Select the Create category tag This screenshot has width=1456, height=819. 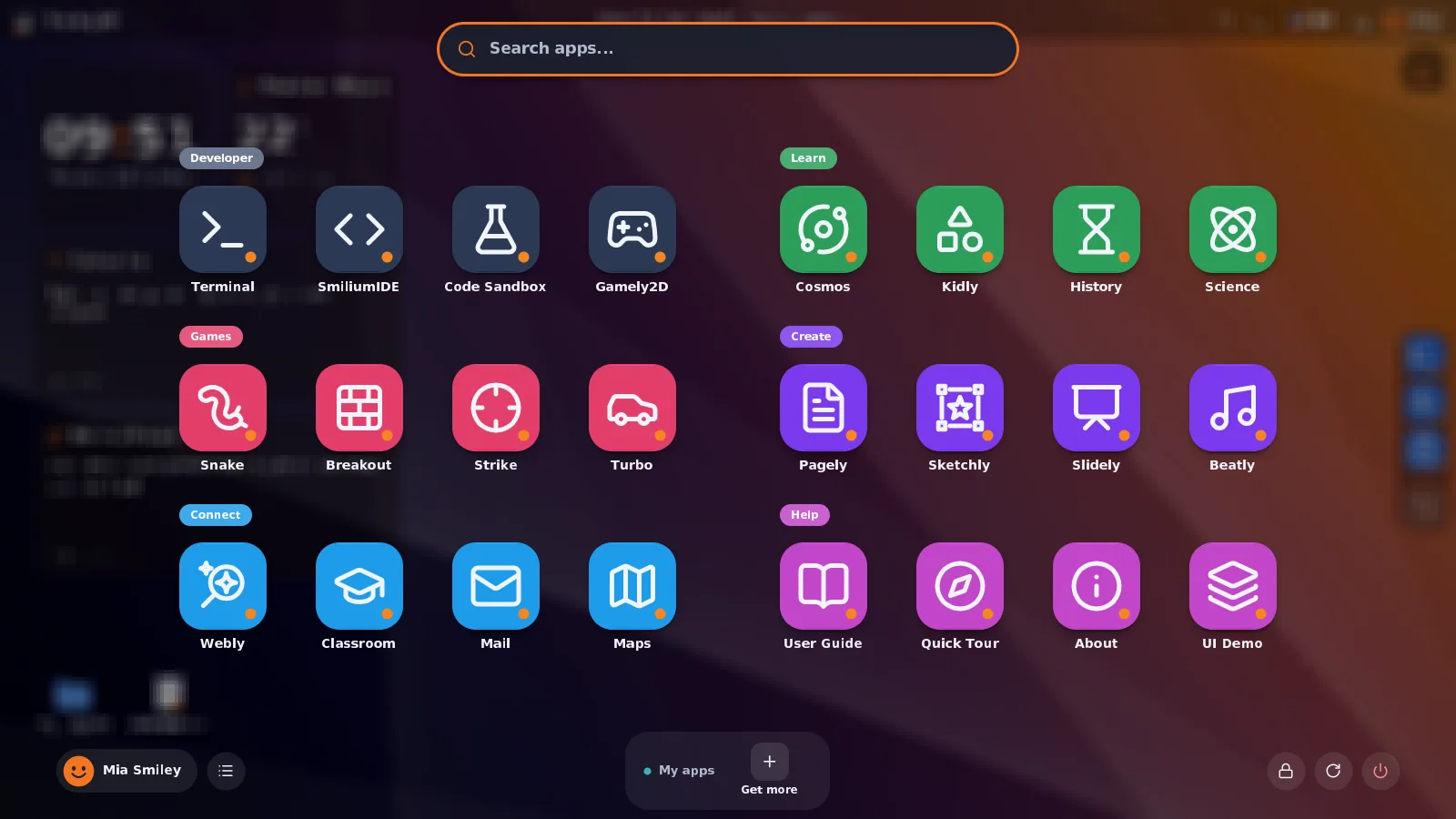[x=811, y=337]
